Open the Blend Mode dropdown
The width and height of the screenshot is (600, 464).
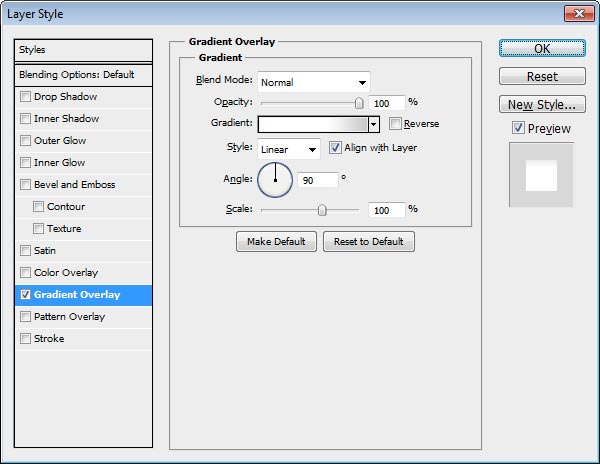pyautogui.click(x=314, y=82)
